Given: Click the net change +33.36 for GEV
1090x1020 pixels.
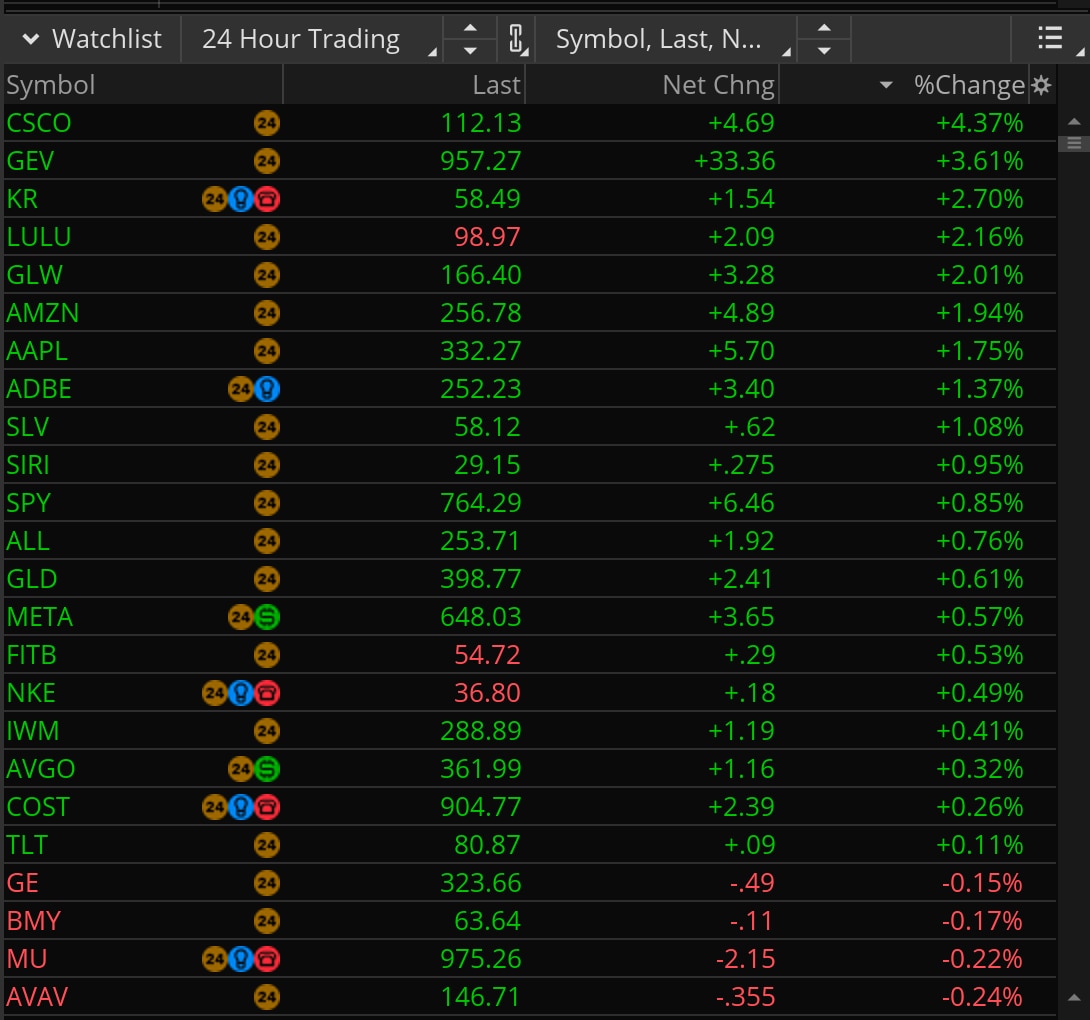Looking at the screenshot, I should tap(735, 161).
